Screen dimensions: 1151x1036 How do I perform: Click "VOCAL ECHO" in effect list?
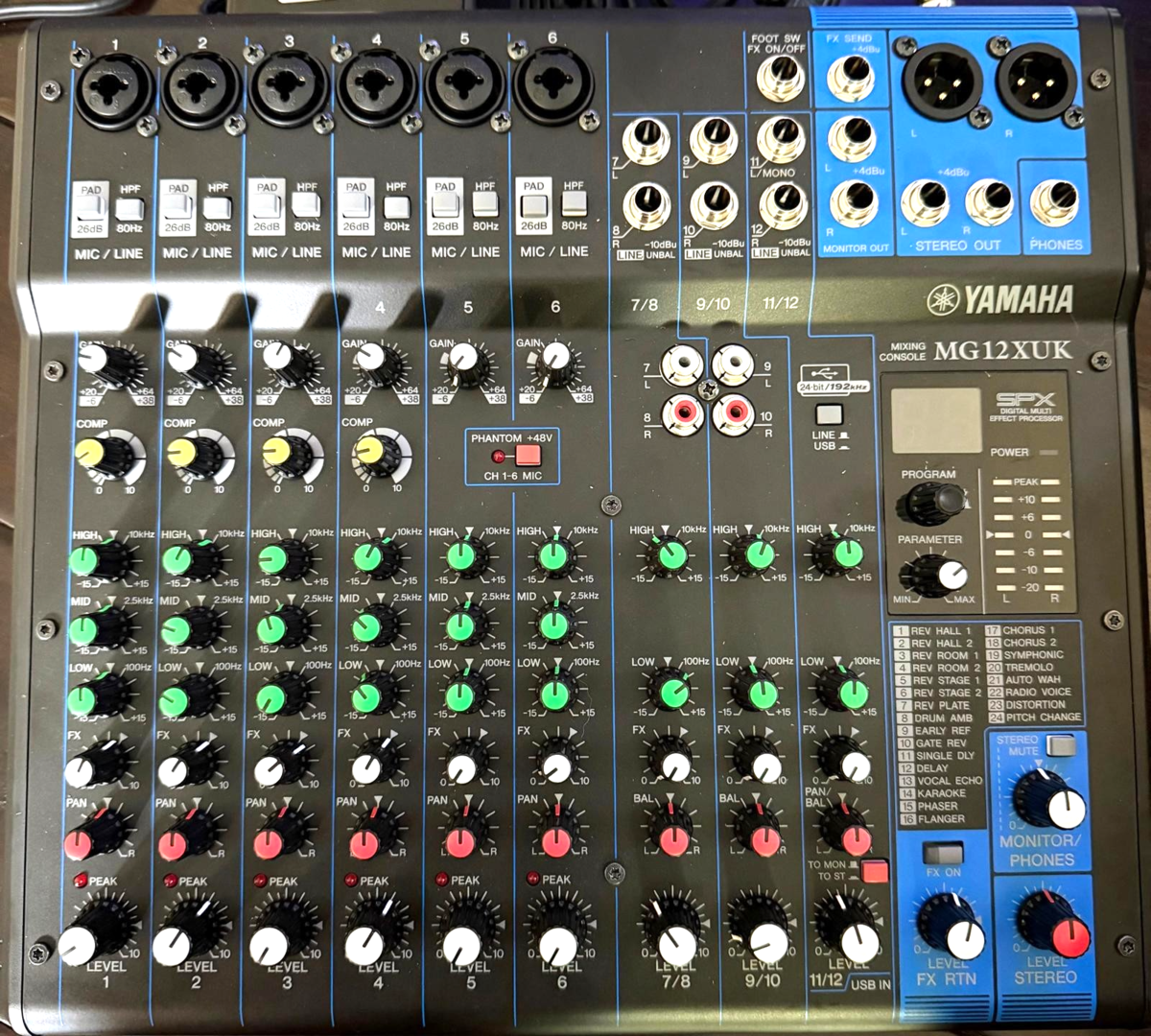950,781
